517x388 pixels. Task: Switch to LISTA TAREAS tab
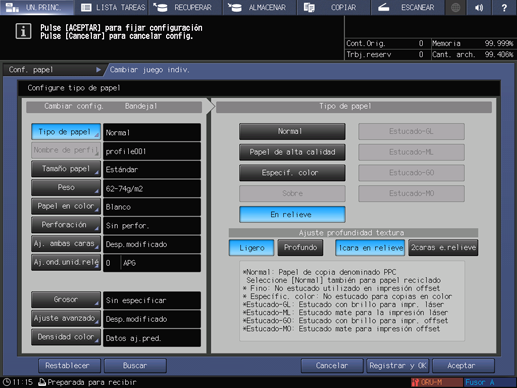[113, 7]
